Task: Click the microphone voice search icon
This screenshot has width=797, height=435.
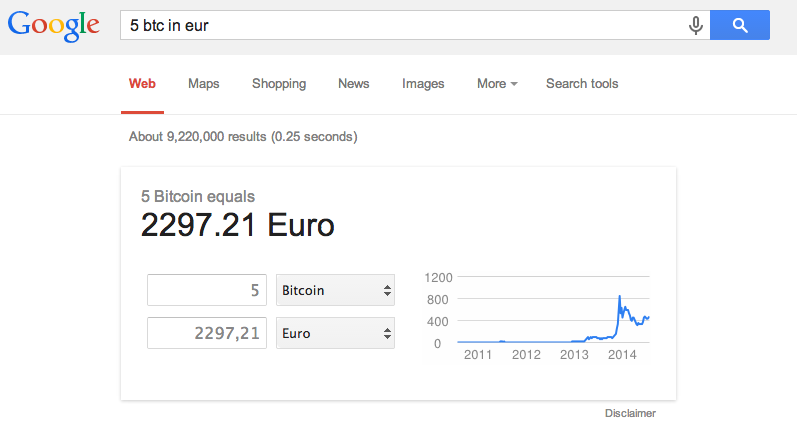Action: tap(696, 26)
